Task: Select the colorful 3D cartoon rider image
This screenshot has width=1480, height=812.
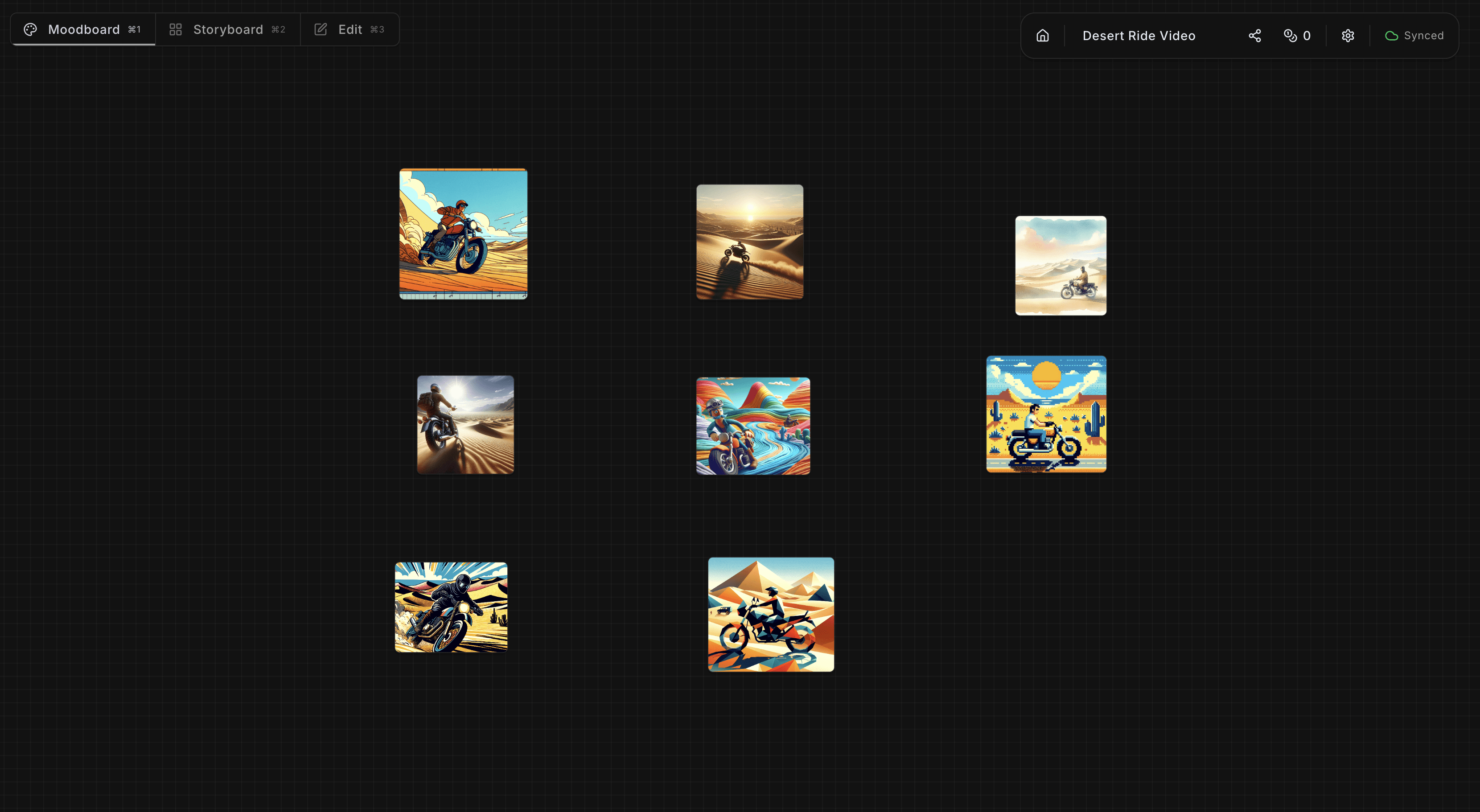Action: (x=752, y=426)
